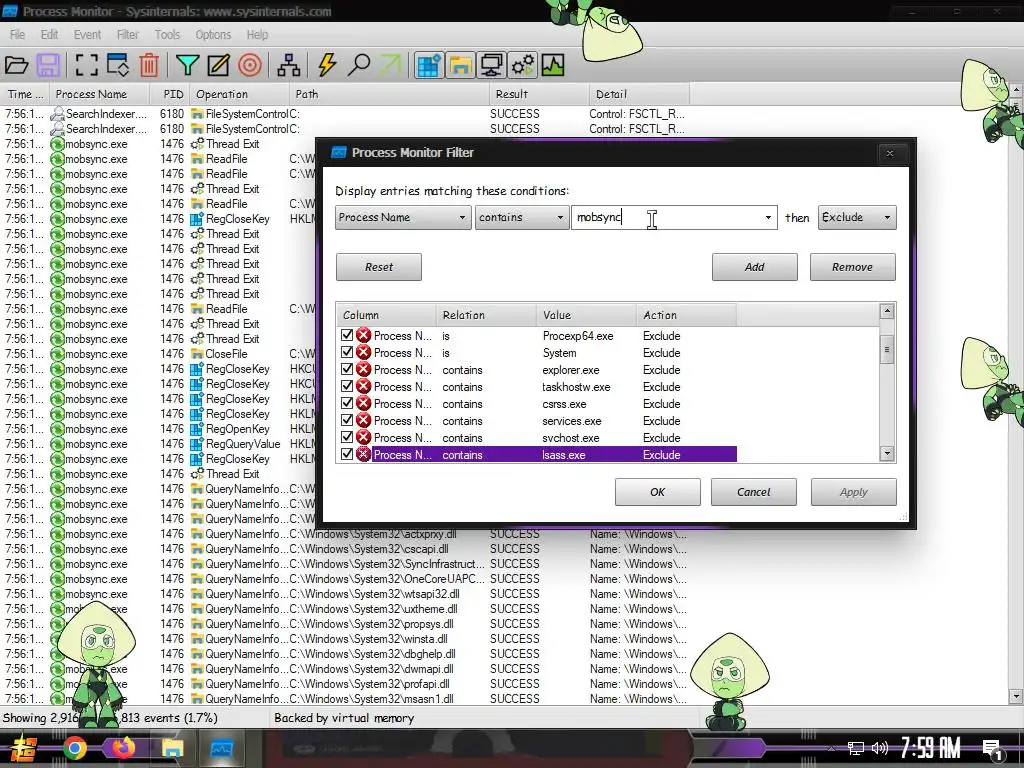Open the Edit menu
Screen dimensions: 1024x768
[x=49, y=35]
